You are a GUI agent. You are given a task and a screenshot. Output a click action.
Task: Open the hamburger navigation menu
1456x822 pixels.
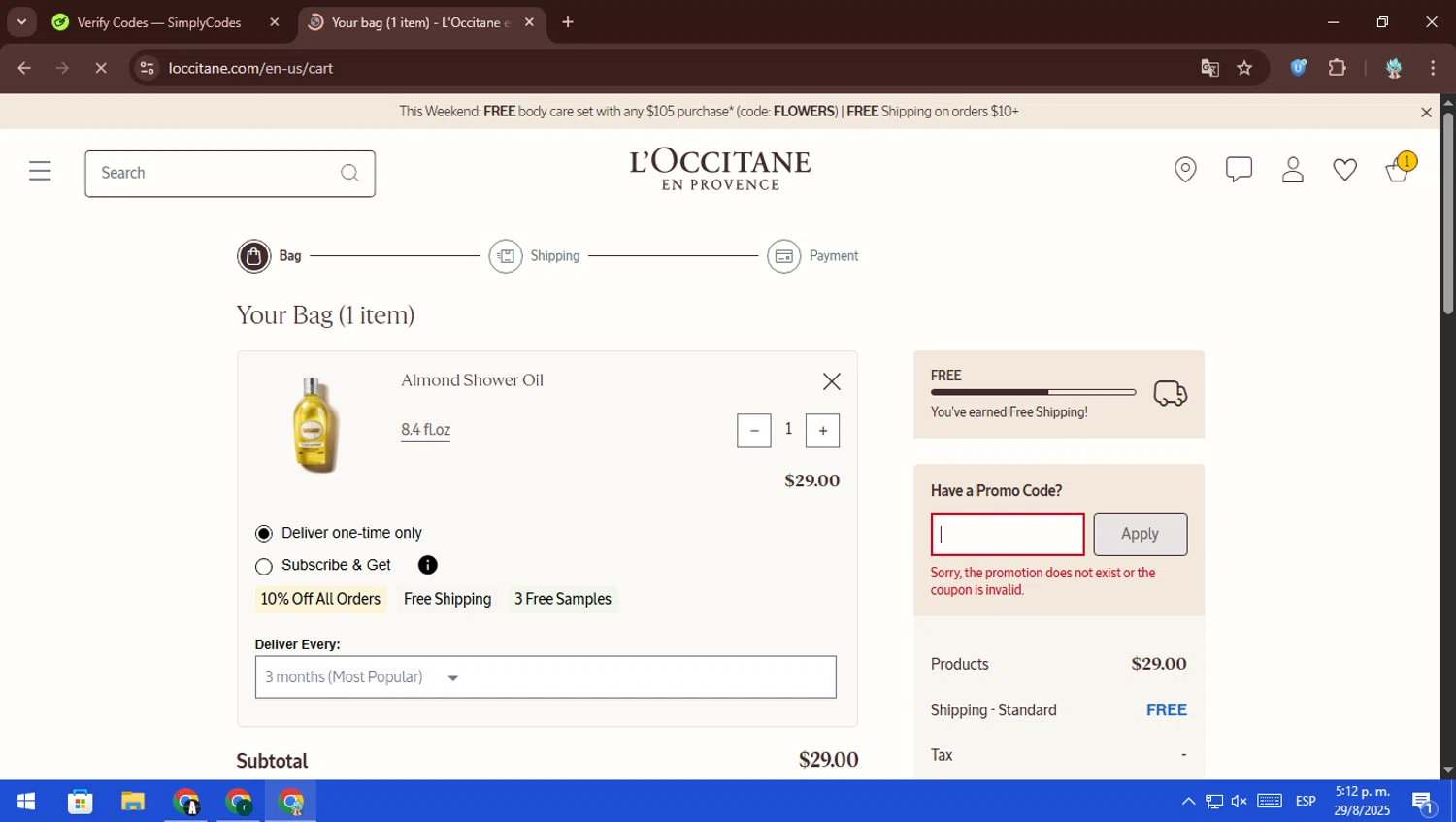tap(40, 172)
